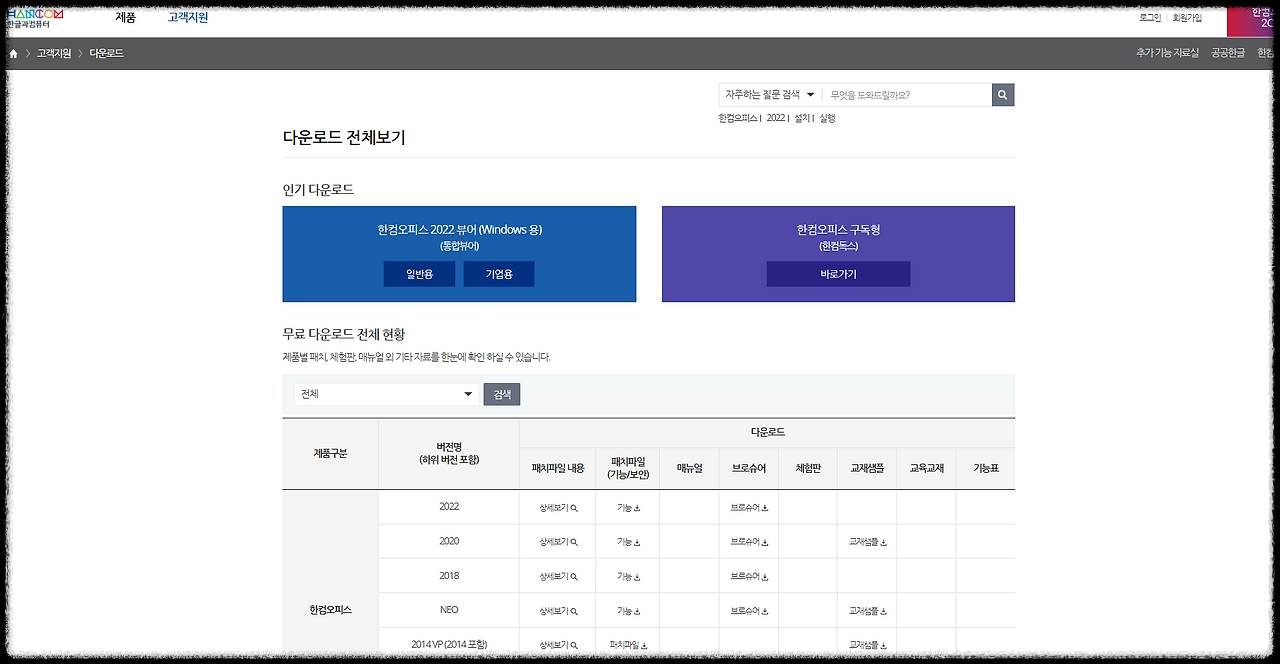This screenshot has width=1280, height=664.
Task: Download the 패치파일 for 2014 VP version
Action: (627, 644)
